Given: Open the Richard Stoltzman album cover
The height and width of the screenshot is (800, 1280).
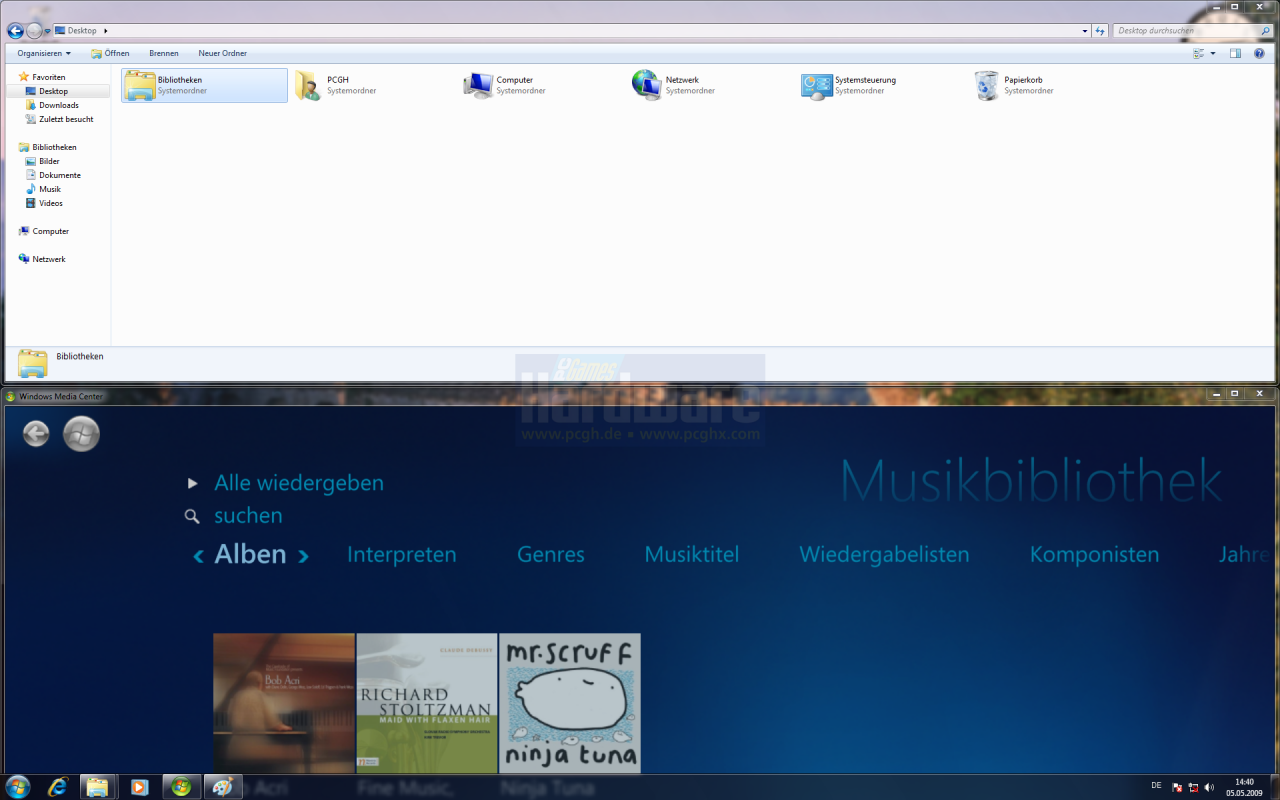Looking at the screenshot, I should (427, 703).
